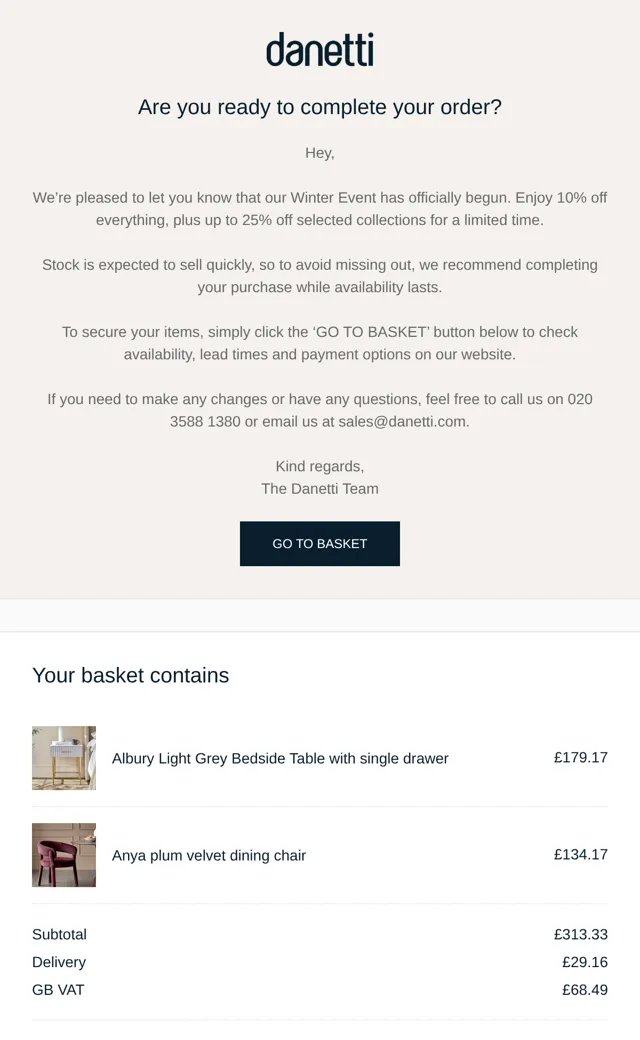
Task: Click the GO TO BASKET button
Action: click(320, 543)
